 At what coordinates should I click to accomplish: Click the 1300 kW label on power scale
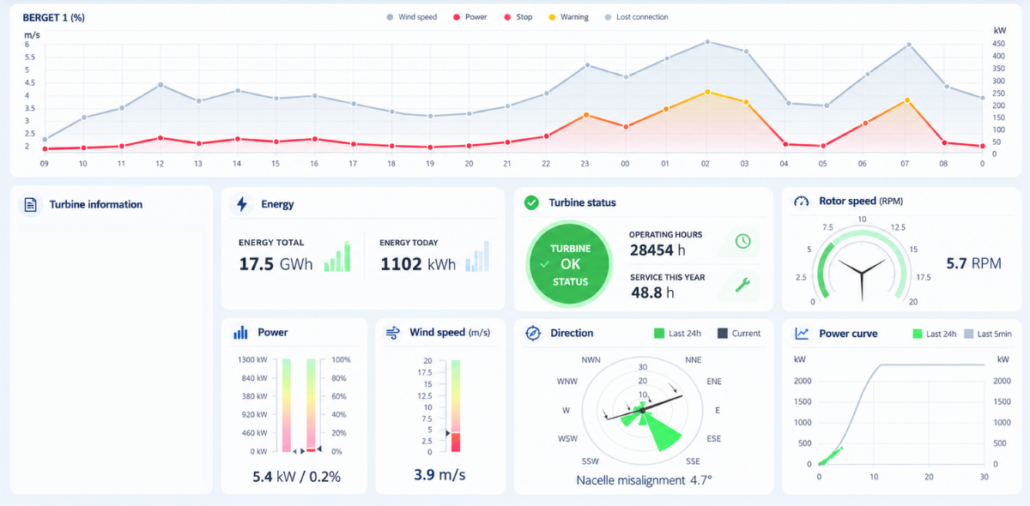pyautogui.click(x=253, y=360)
